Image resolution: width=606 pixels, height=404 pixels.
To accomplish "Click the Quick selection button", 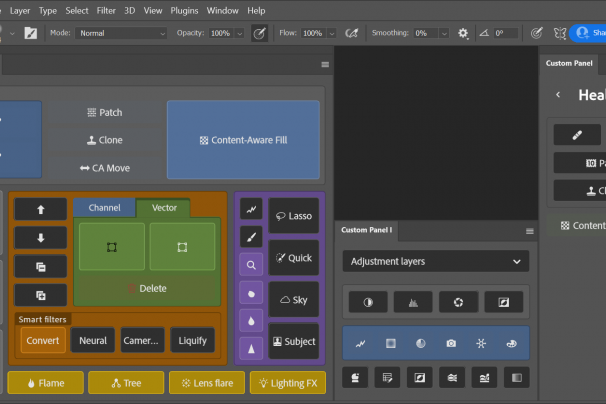I will point(294,258).
